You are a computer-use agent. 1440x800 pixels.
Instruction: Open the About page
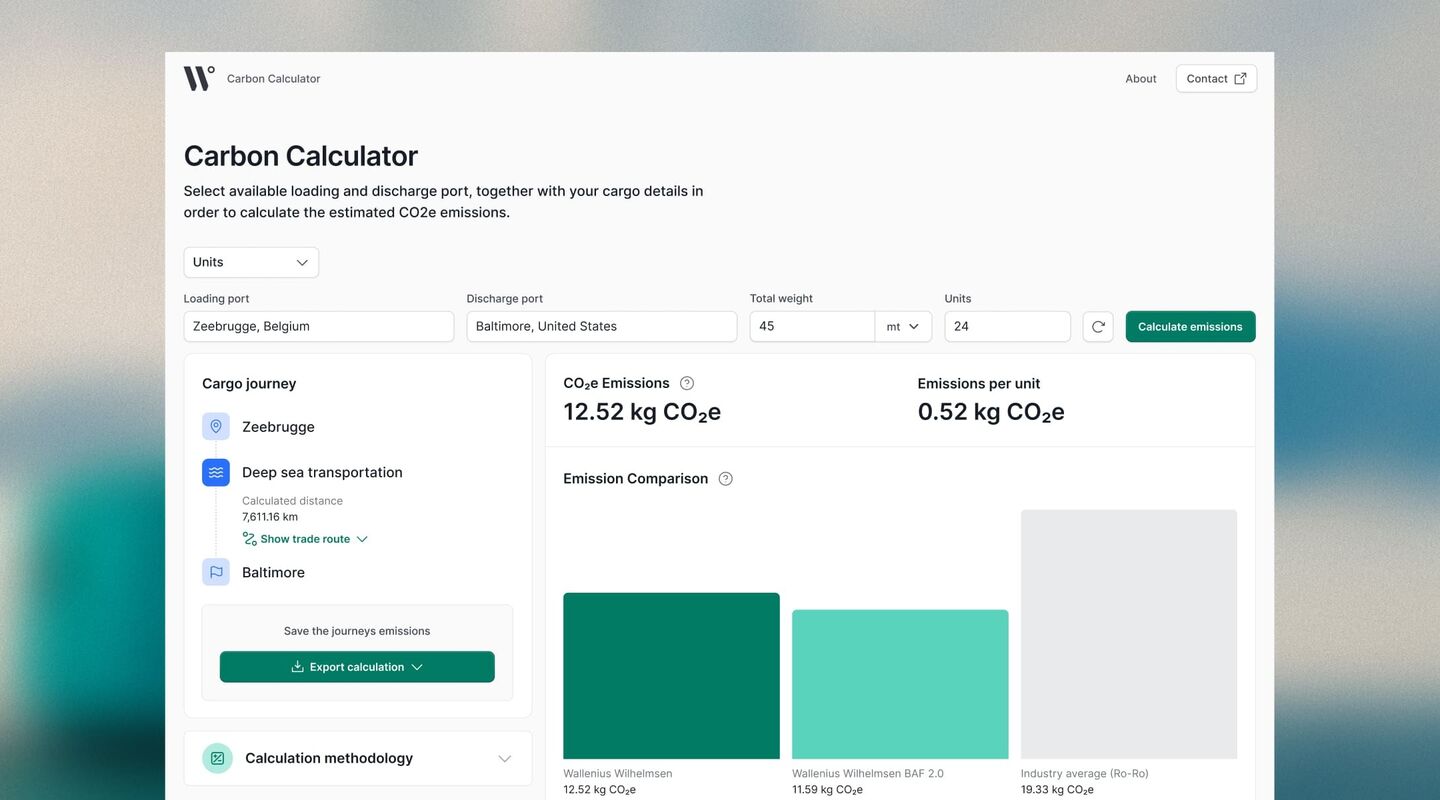[1140, 79]
